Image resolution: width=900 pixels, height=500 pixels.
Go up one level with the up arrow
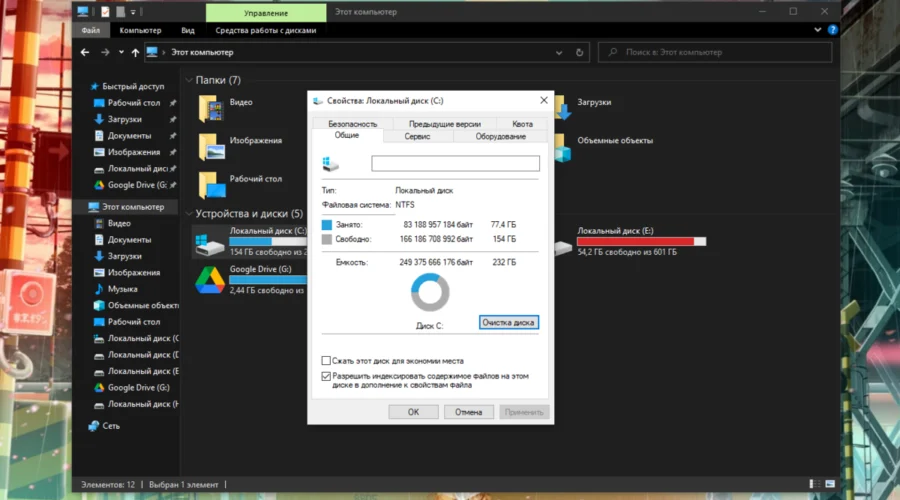135,52
